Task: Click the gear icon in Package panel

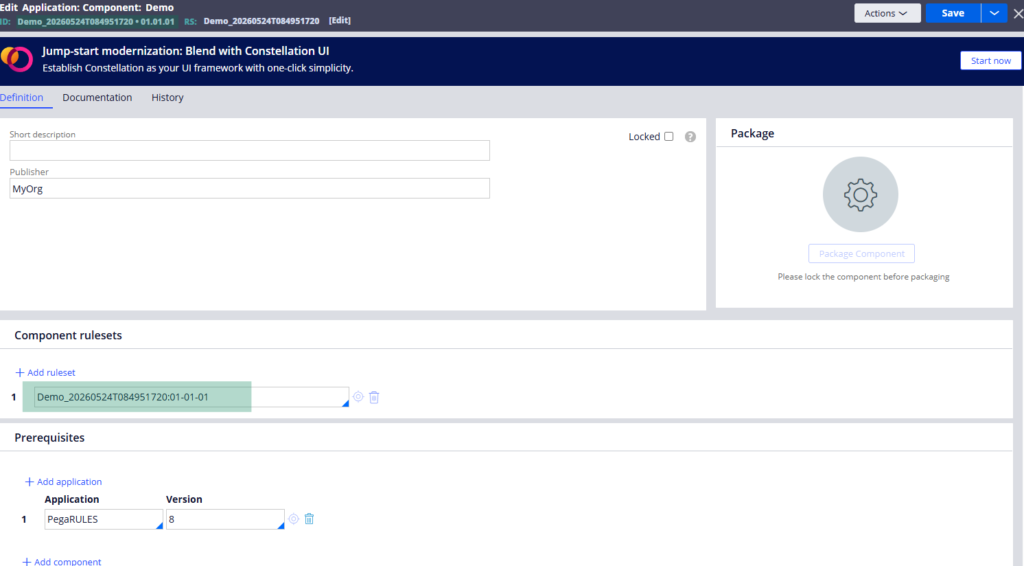Action: coord(860,195)
